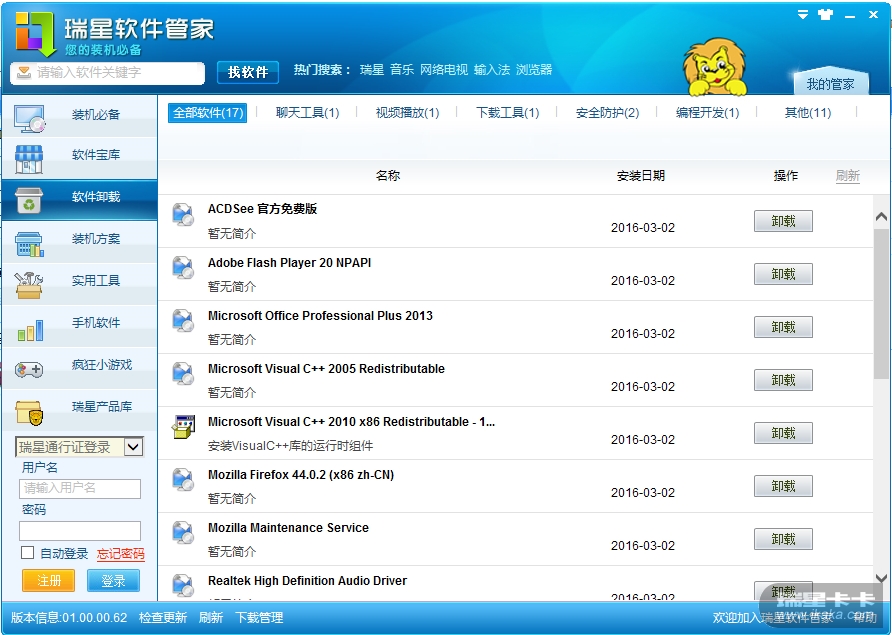Uninstall Microsoft Office Professional Plus 2013
Screen dimensions: 892x635
pyautogui.click(x=783, y=327)
